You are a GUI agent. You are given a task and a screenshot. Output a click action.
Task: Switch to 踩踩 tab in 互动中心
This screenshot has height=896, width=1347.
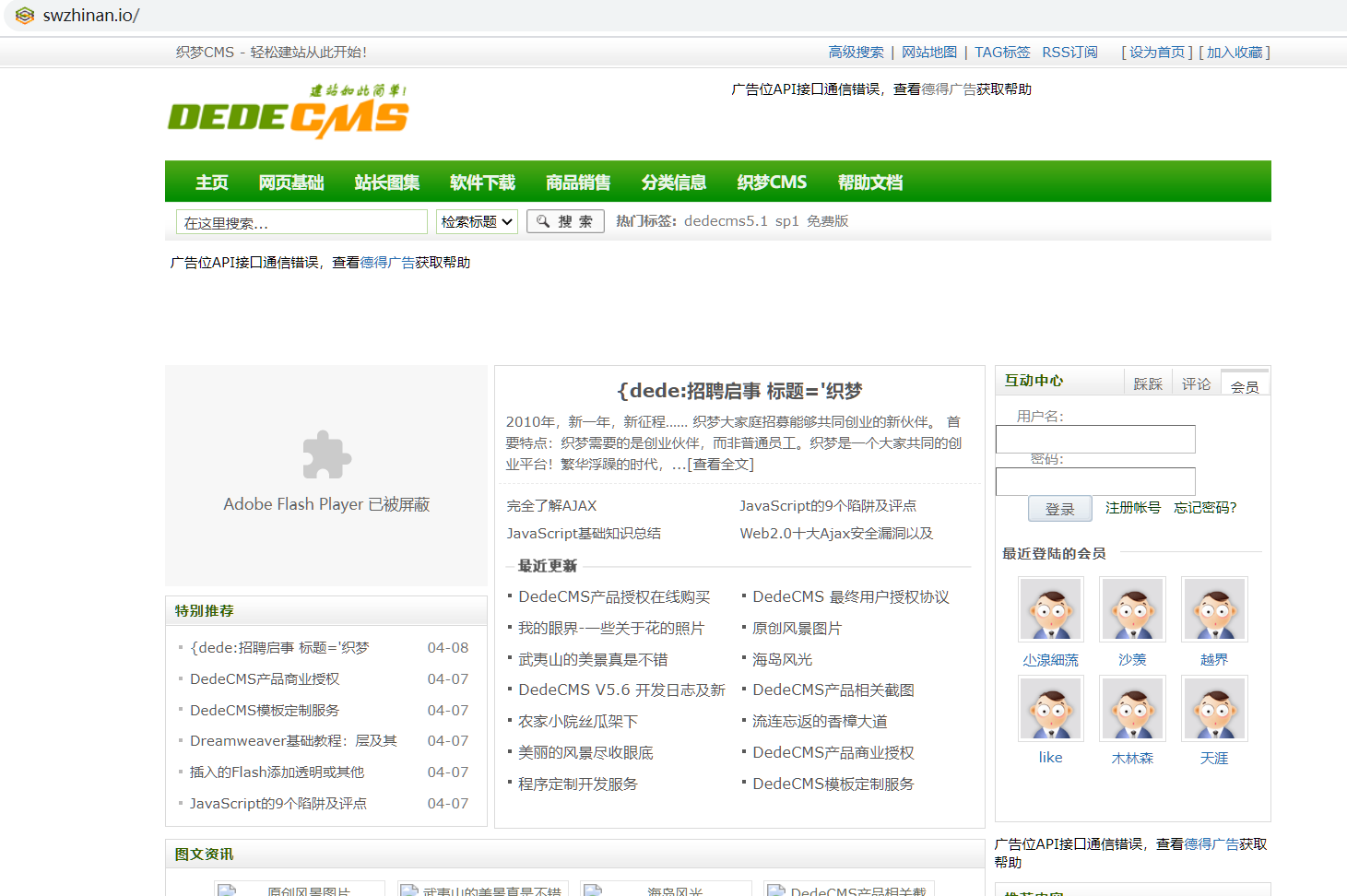(x=1148, y=383)
